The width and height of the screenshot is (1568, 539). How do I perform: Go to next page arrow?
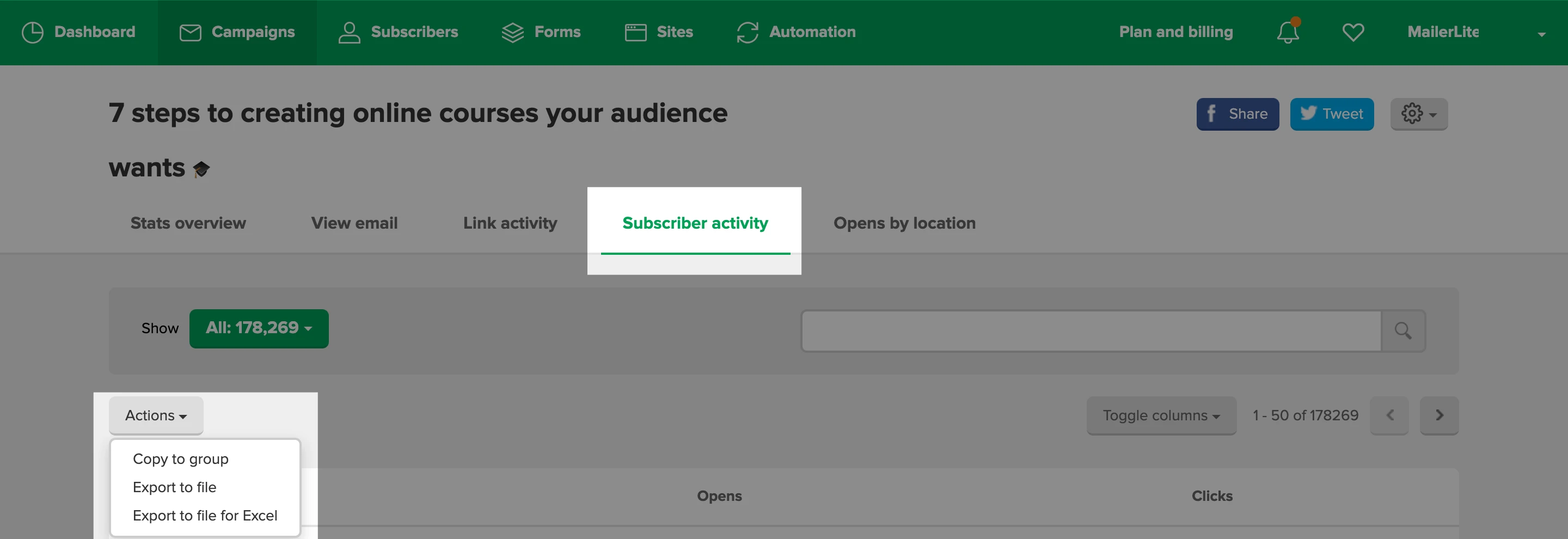1438,415
